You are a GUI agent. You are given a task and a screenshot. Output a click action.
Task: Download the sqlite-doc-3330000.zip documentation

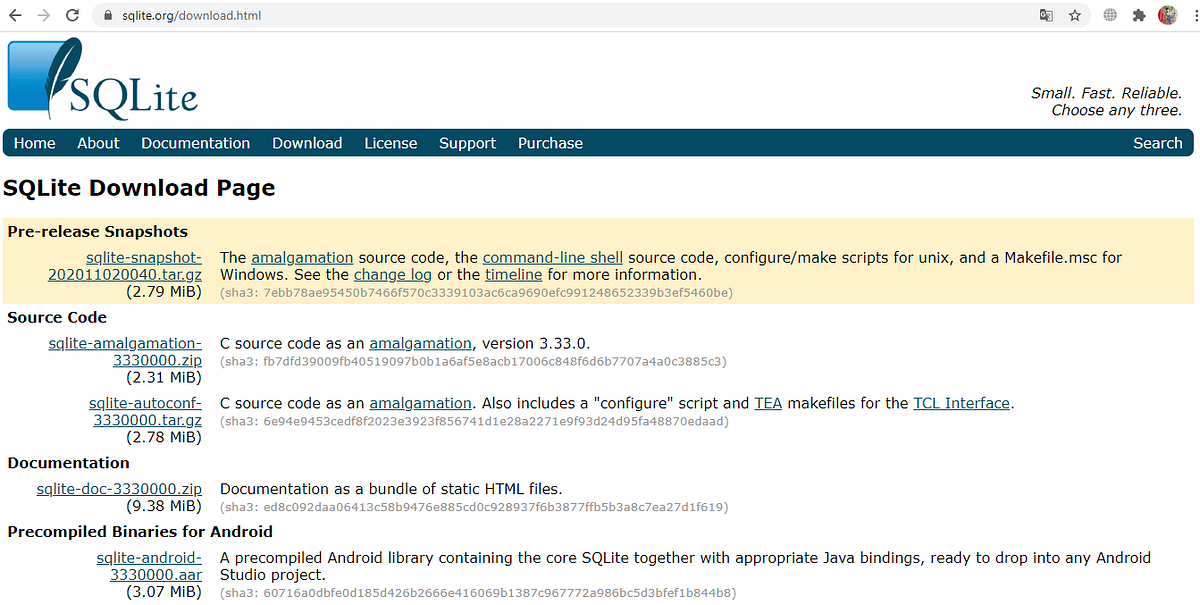[118, 488]
